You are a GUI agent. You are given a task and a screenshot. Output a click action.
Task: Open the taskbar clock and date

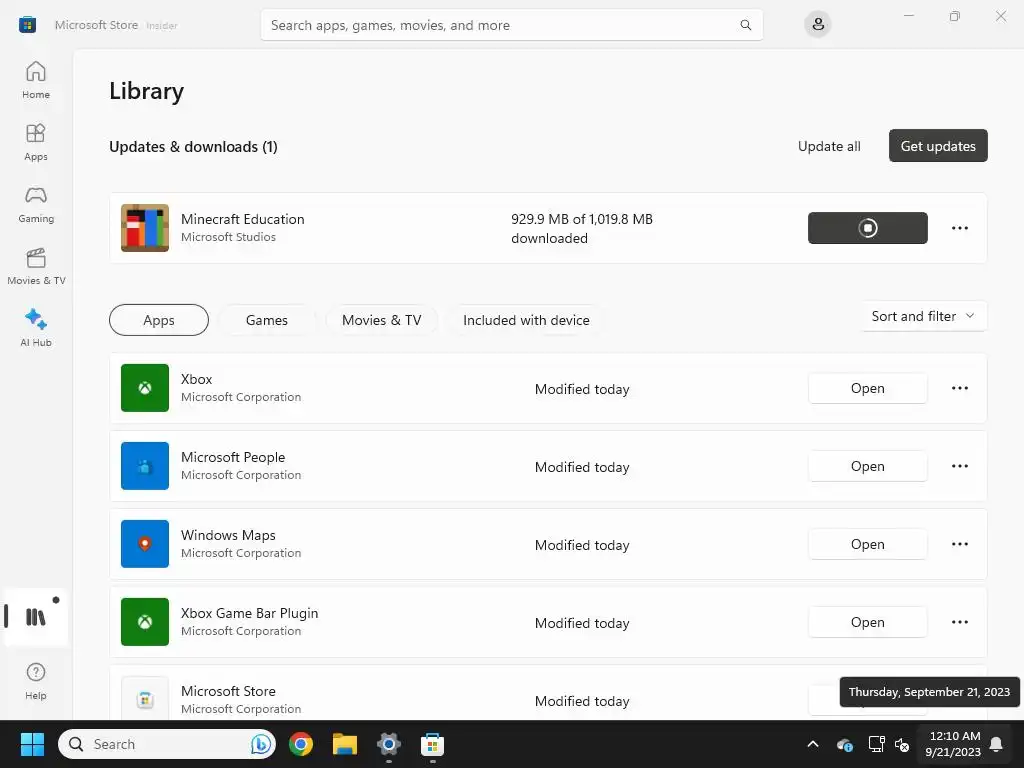953,744
